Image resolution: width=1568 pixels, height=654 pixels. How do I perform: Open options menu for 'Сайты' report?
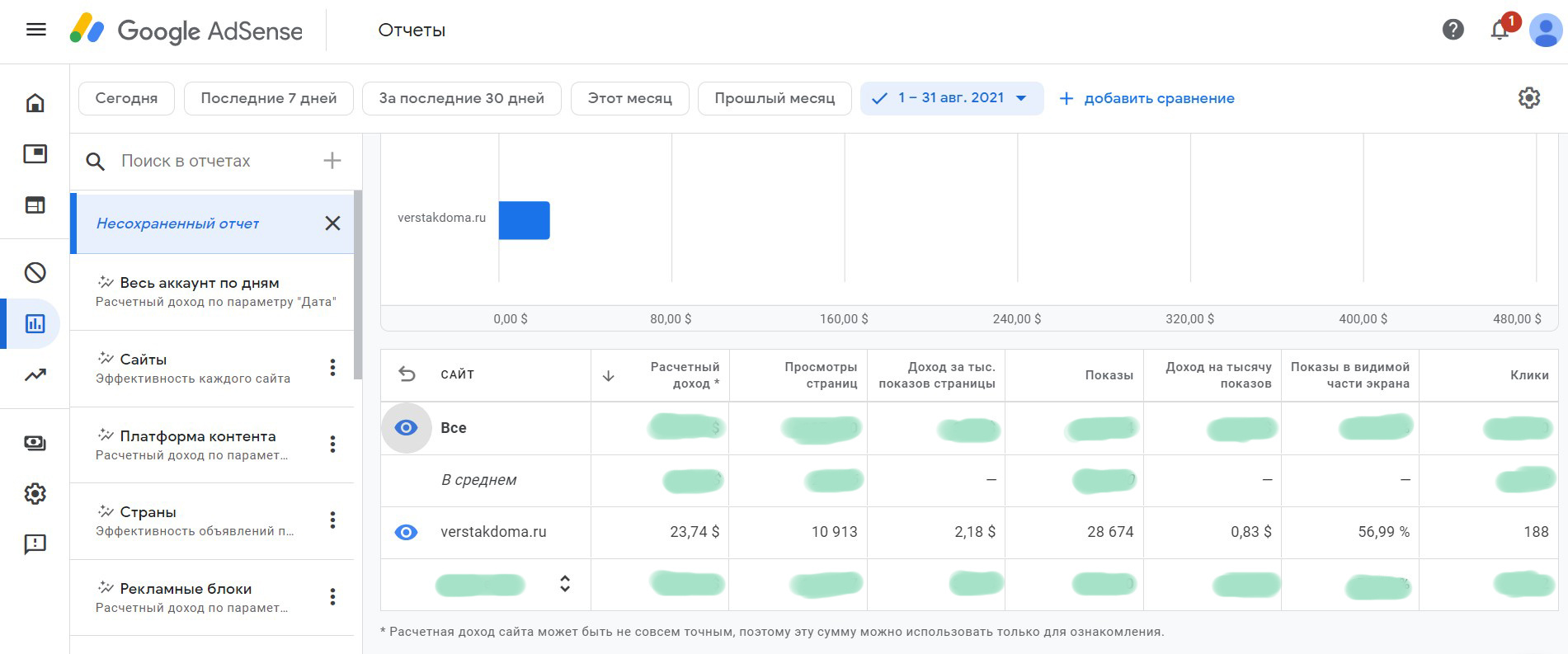pos(332,368)
